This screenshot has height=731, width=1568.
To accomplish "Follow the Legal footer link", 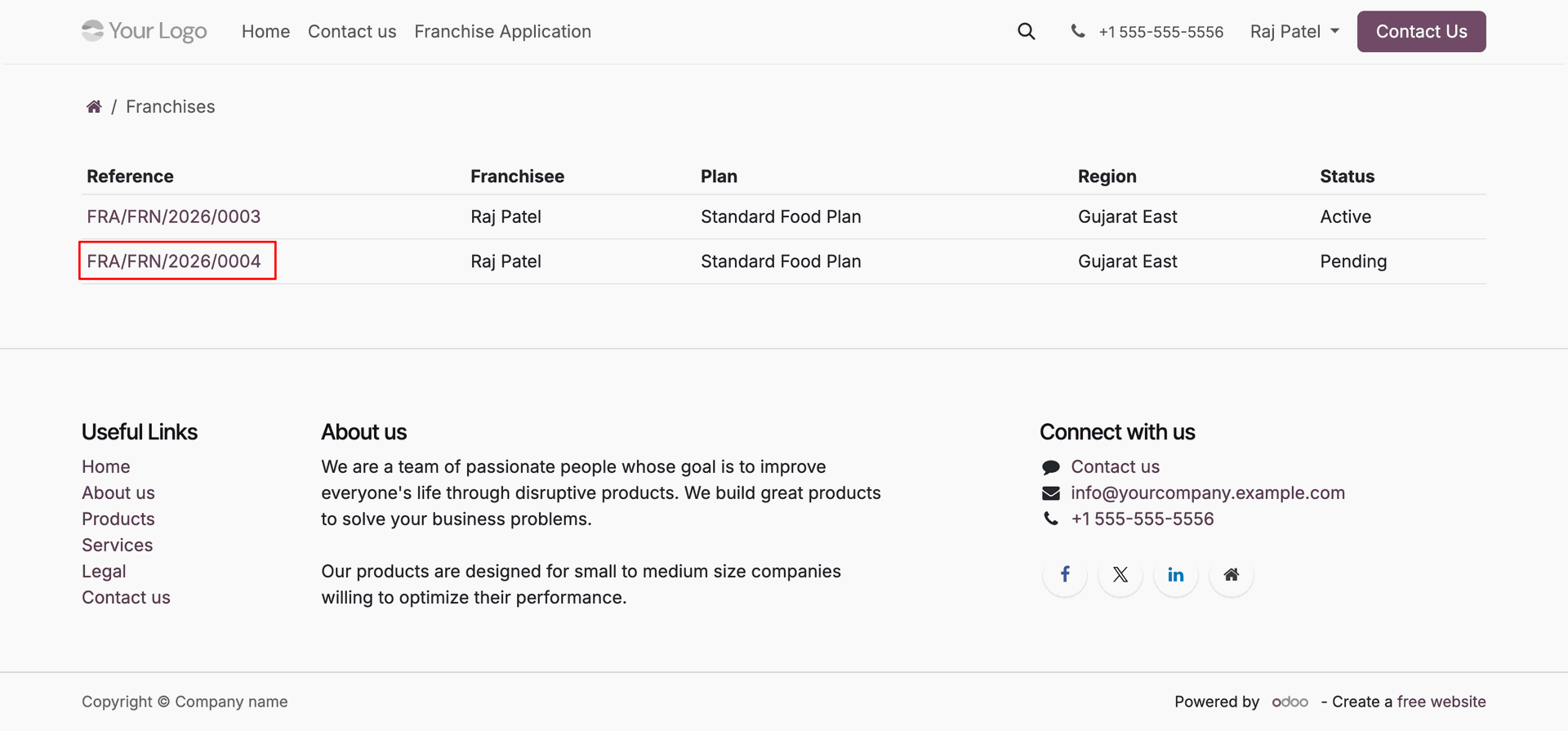I will tap(104, 571).
